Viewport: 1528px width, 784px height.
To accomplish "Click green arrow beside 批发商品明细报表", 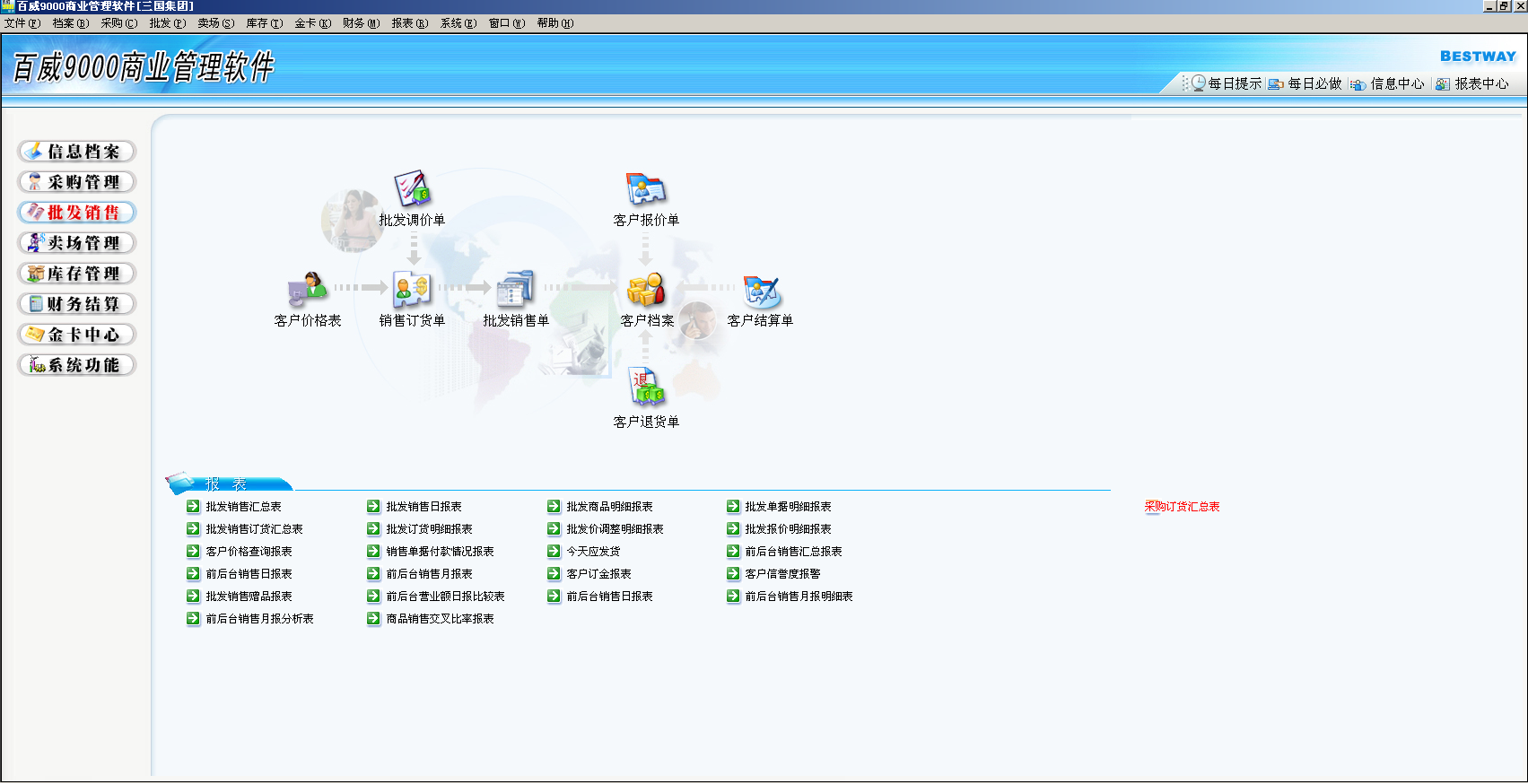I will pyautogui.click(x=554, y=506).
